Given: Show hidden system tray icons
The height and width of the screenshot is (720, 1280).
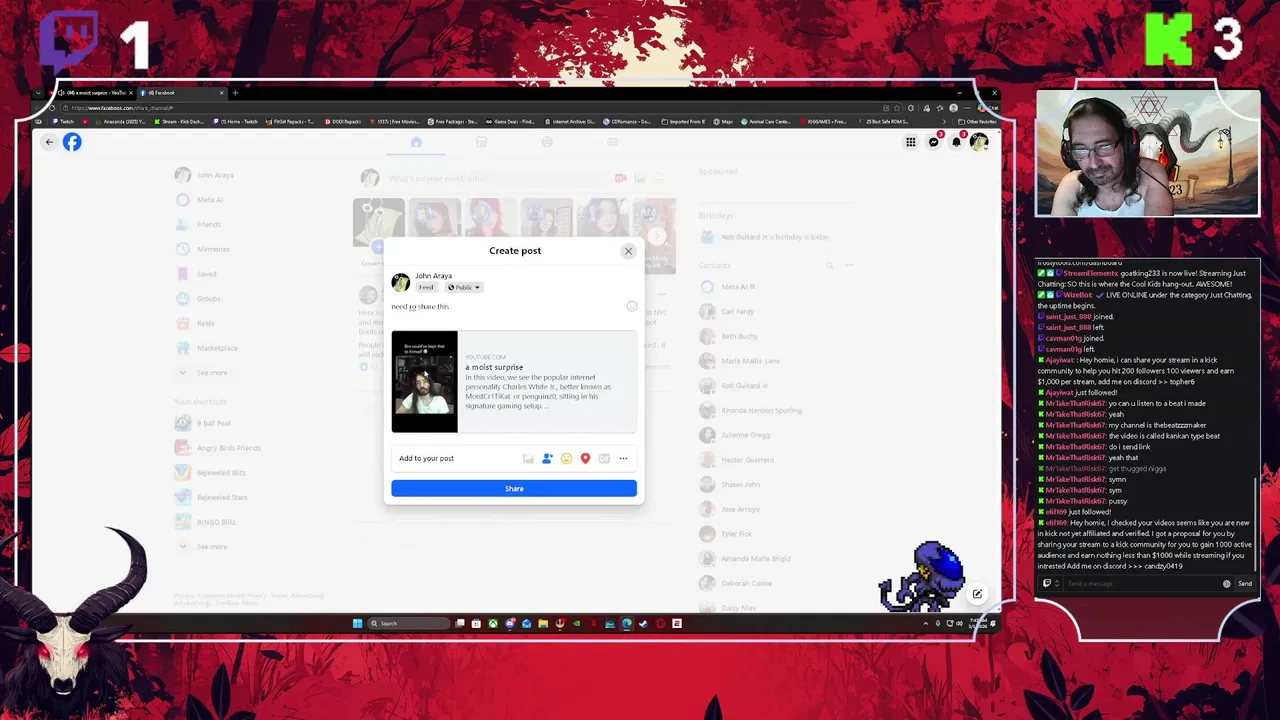Looking at the screenshot, I should point(926,623).
